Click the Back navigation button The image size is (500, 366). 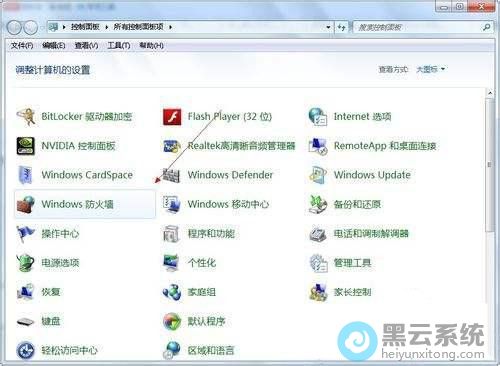click(14, 27)
